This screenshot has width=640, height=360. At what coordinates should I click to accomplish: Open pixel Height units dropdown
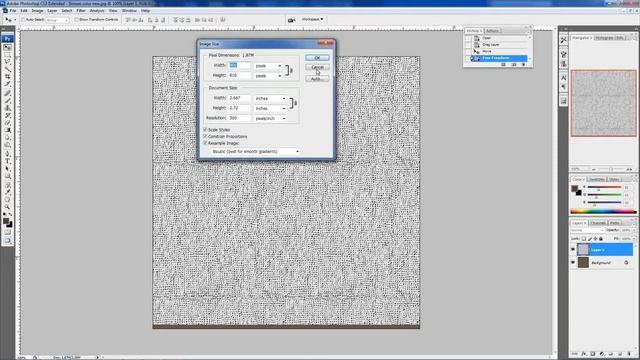[268, 76]
